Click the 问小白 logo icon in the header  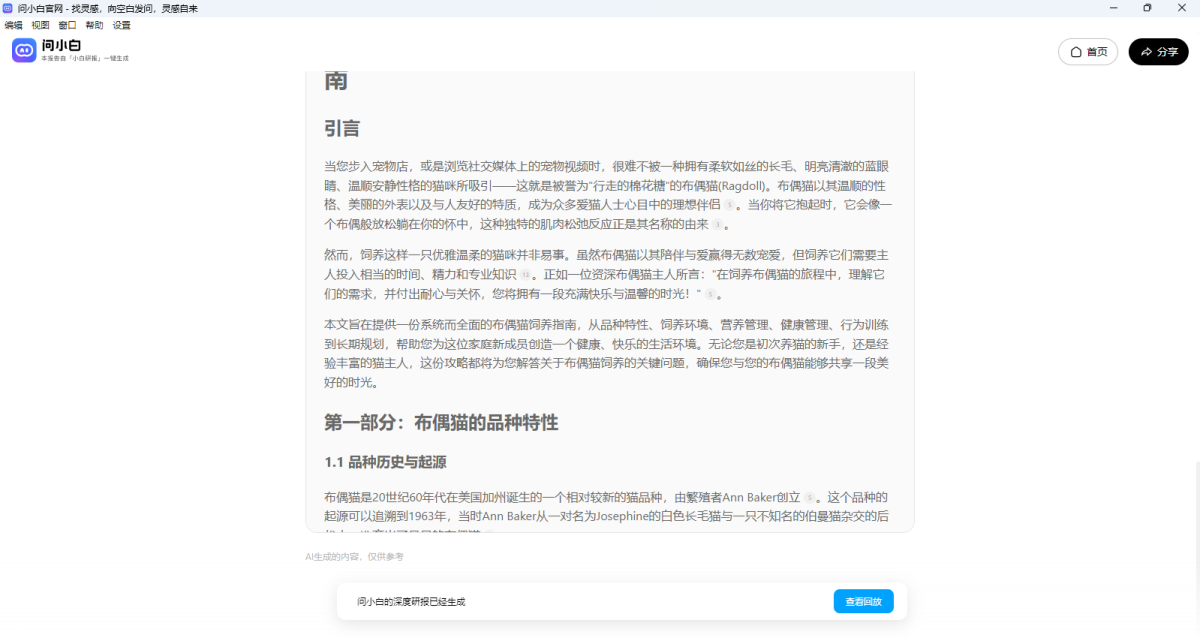click(x=24, y=50)
